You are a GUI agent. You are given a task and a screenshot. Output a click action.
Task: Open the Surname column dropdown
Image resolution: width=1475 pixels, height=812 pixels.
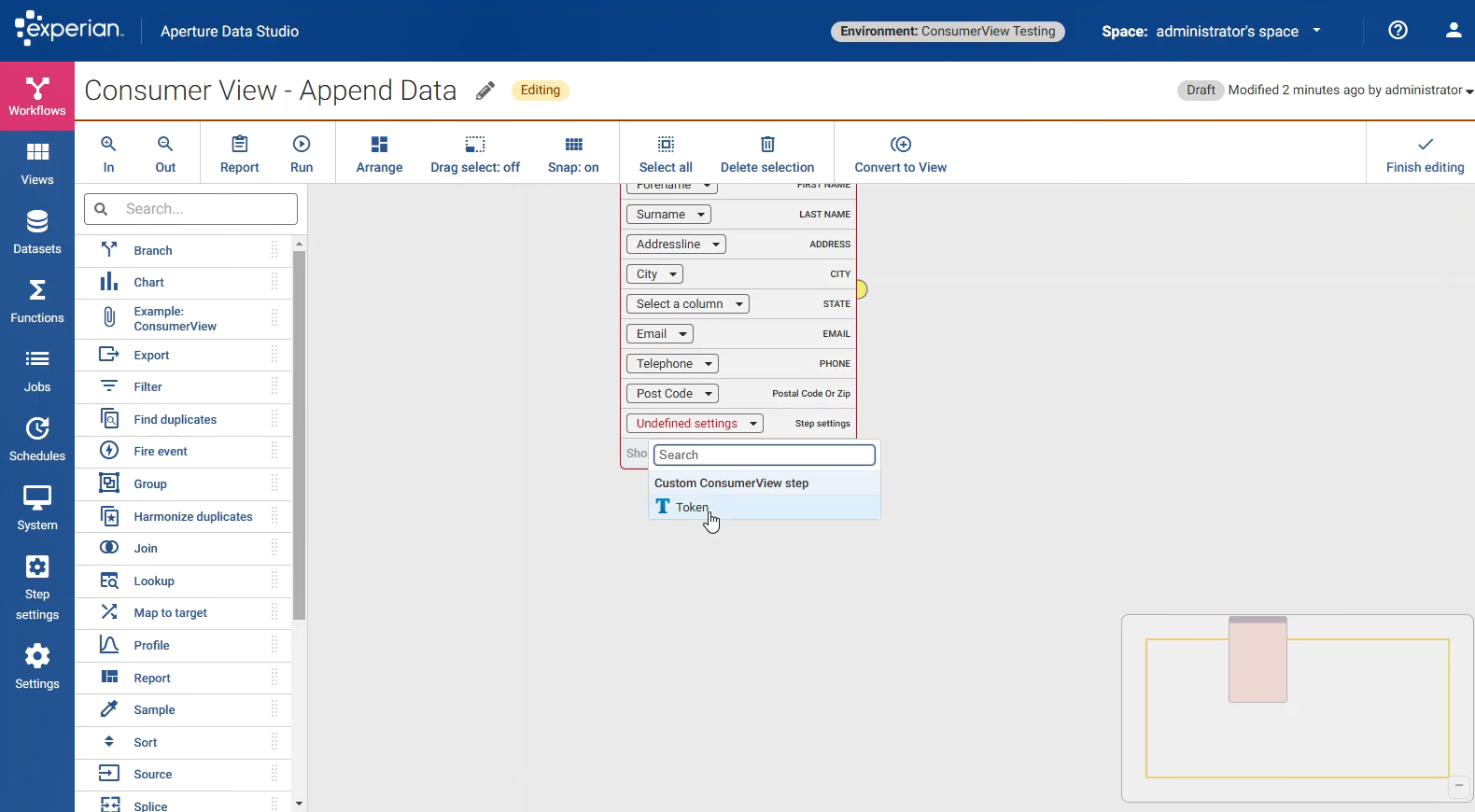pyautogui.click(x=668, y=215)
